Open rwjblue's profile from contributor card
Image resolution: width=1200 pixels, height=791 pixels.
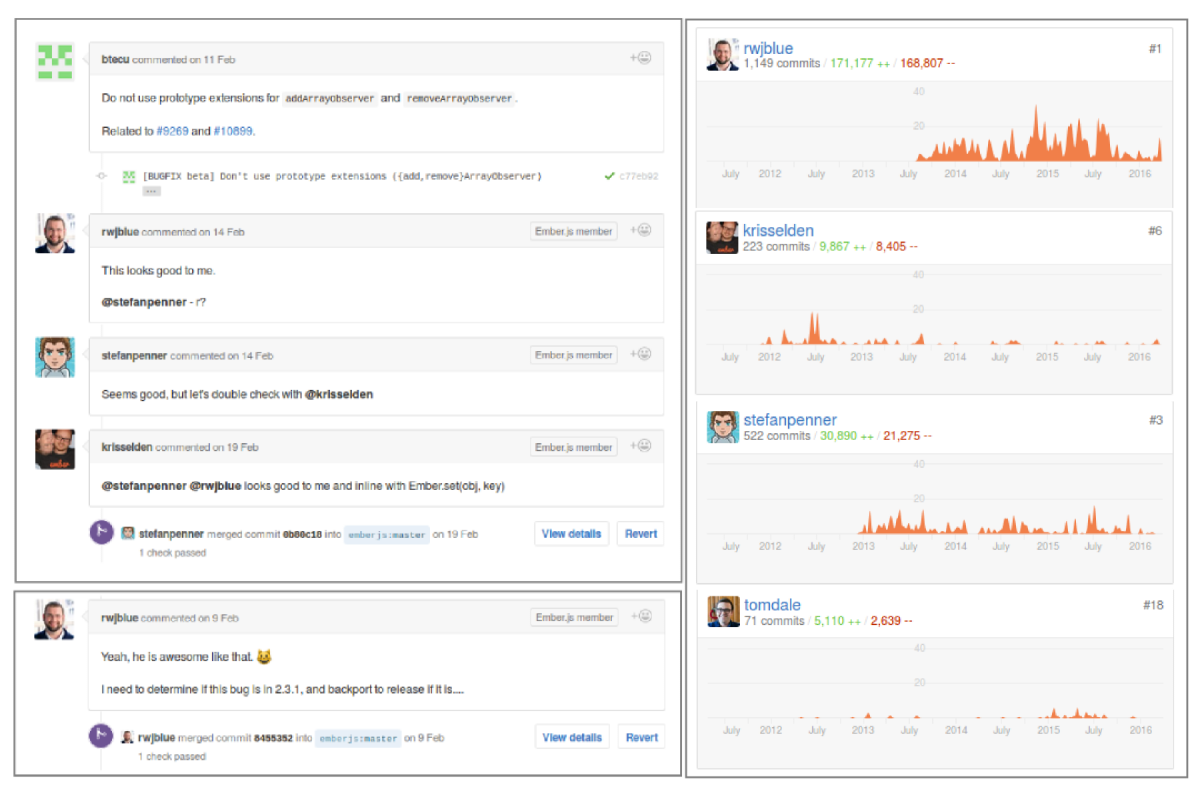[x=768, y=48]
